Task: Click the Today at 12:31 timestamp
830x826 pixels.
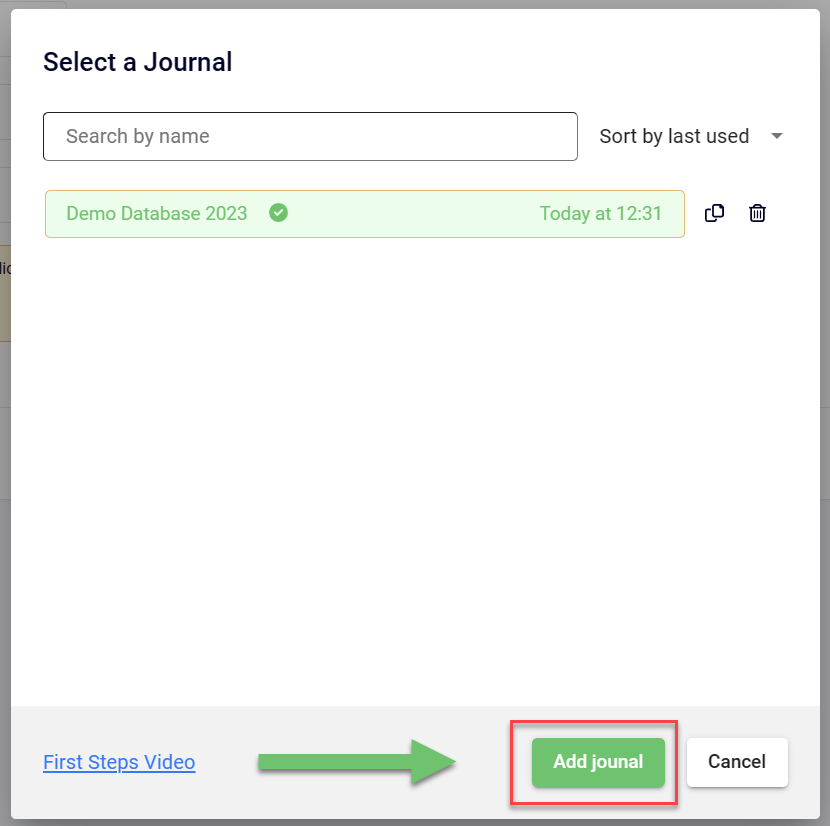Action: click(601, 213)
